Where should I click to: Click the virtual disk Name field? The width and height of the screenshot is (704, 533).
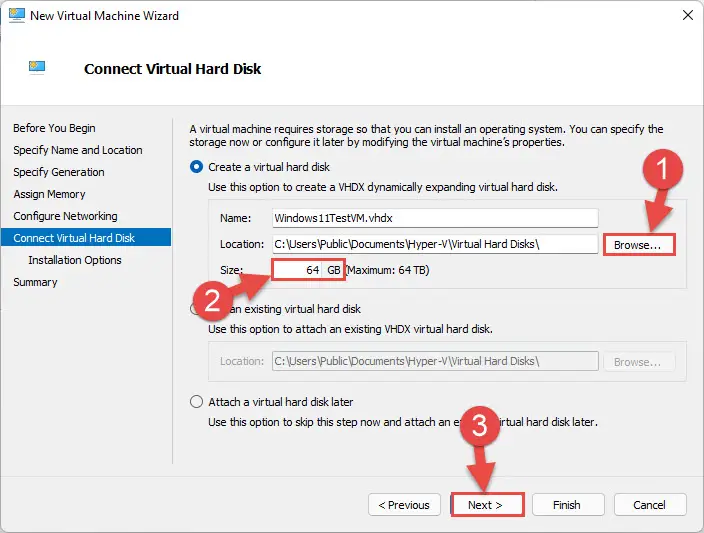(x=435, y=218)
